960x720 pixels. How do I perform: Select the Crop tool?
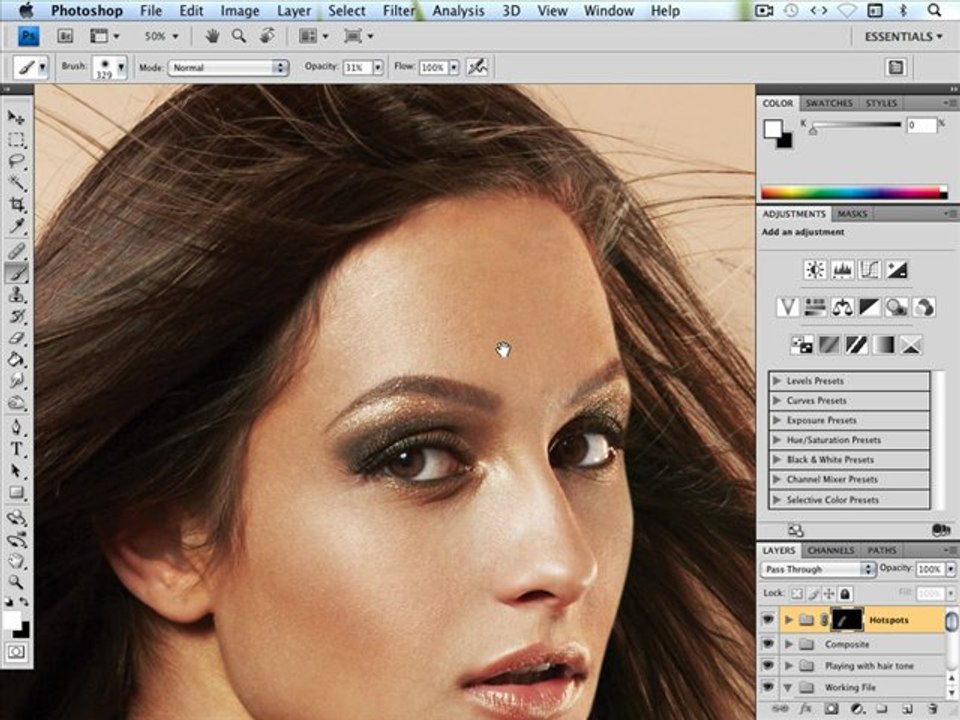[16, 204]
